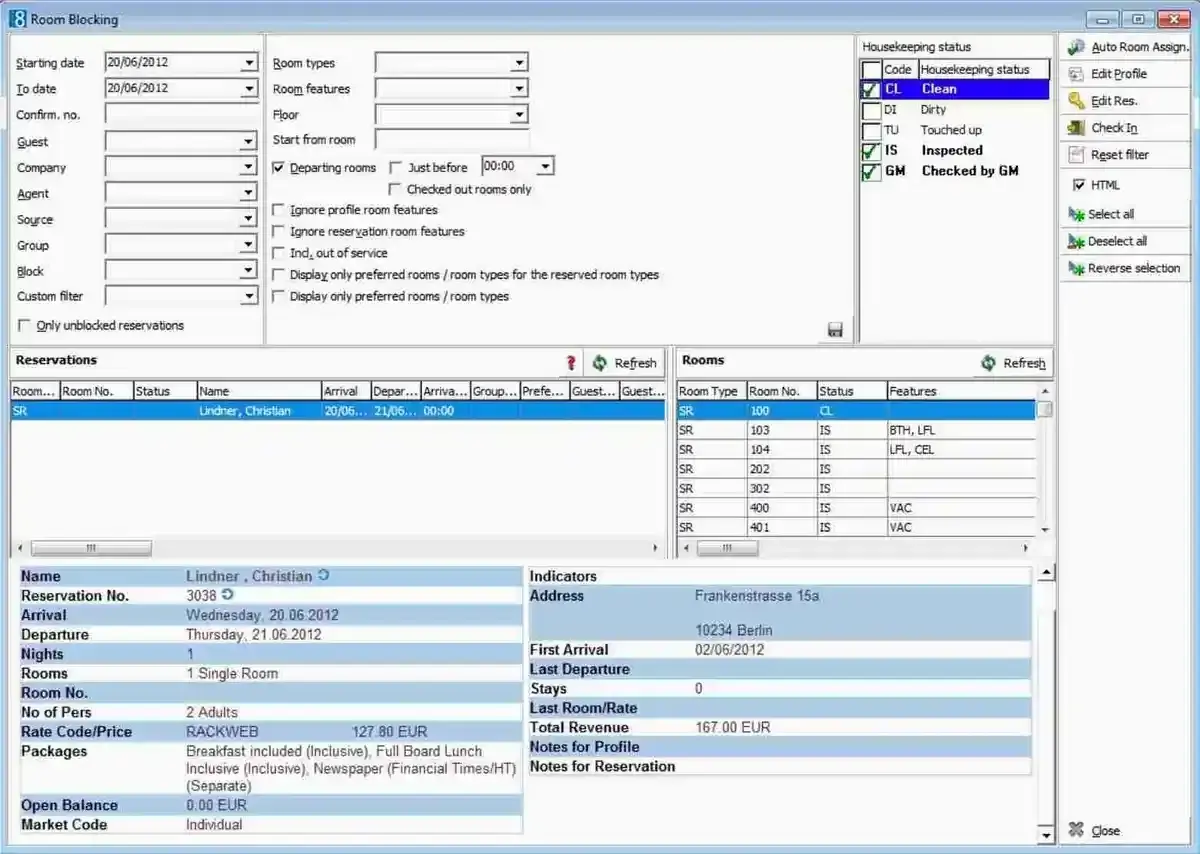Screen dimensions: 1200x854
Task: Click the Room Type column header in Rooms
Action: click(x=711, y=391)
